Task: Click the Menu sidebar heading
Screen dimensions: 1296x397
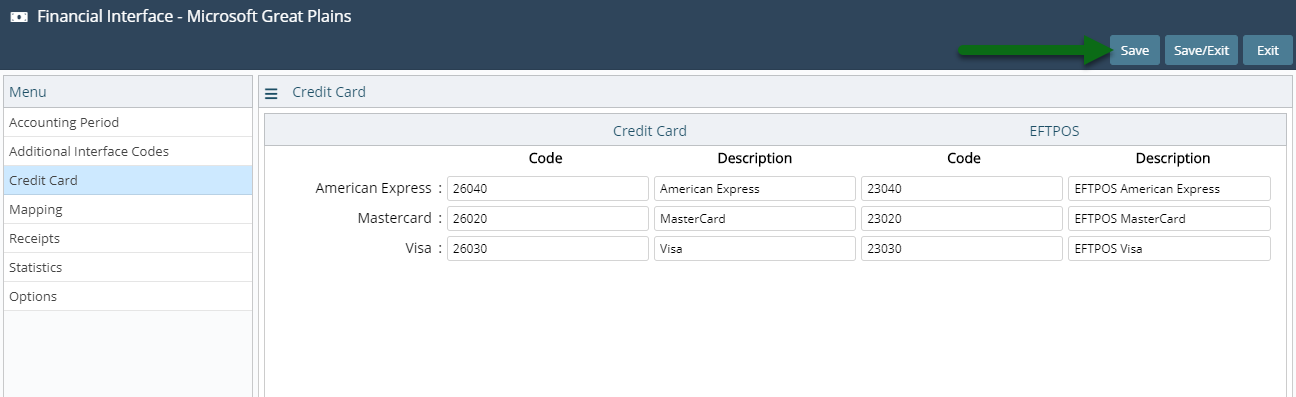Action: (x=28, y=92)
